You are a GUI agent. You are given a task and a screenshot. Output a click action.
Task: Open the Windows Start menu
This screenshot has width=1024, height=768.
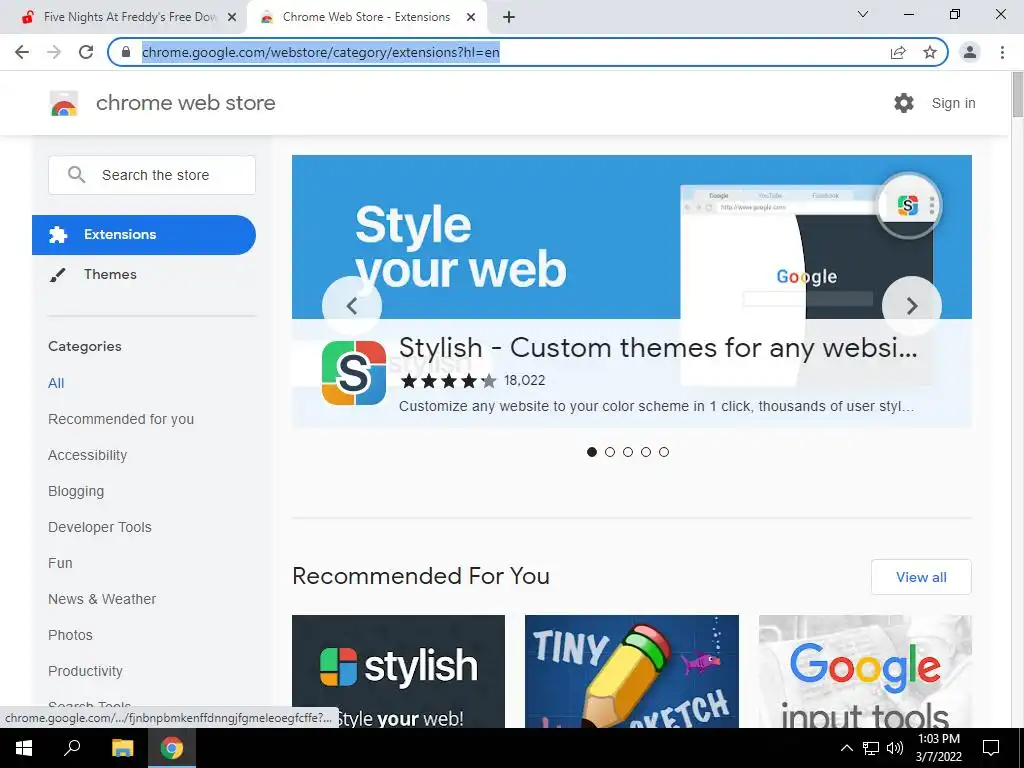(x=24, y=748)
